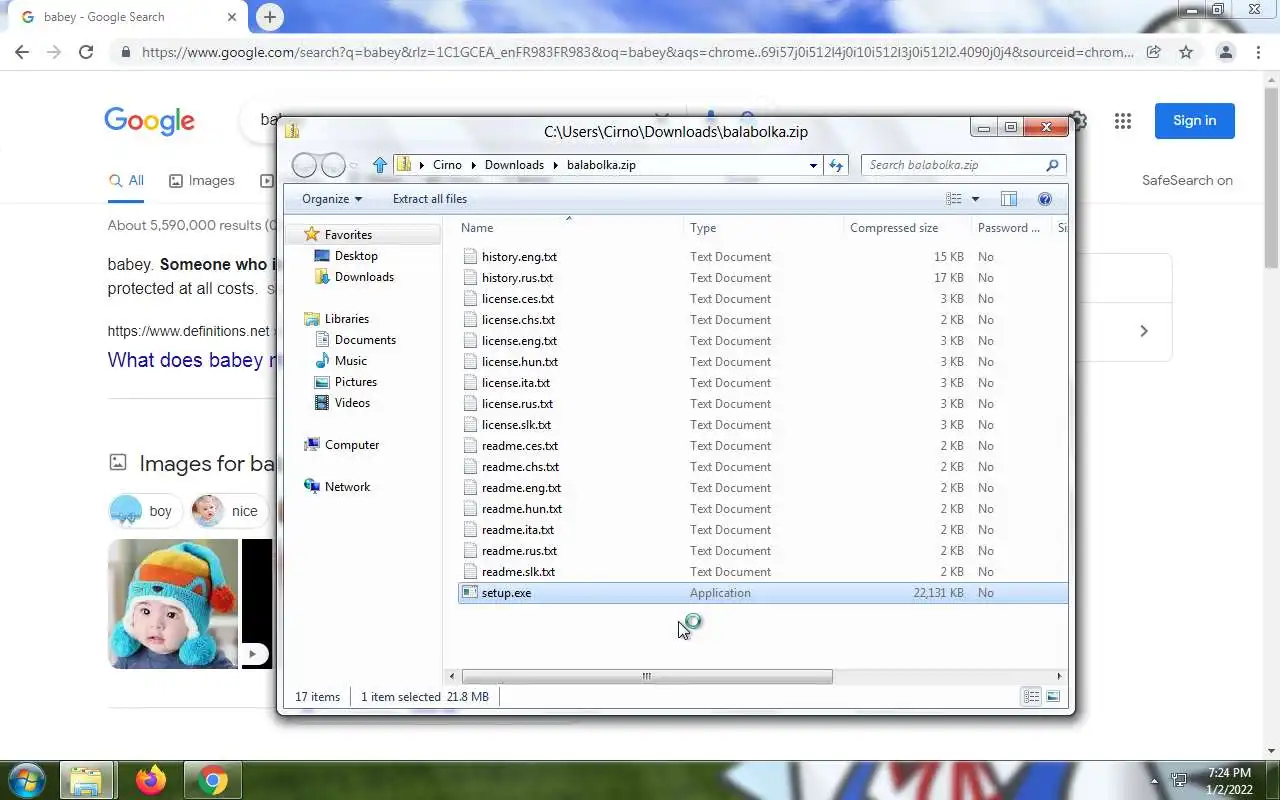The height and width of the screenshot is (800, 1280).
Task: Select Network in navigation pane
Action: [x=347, y=487]
